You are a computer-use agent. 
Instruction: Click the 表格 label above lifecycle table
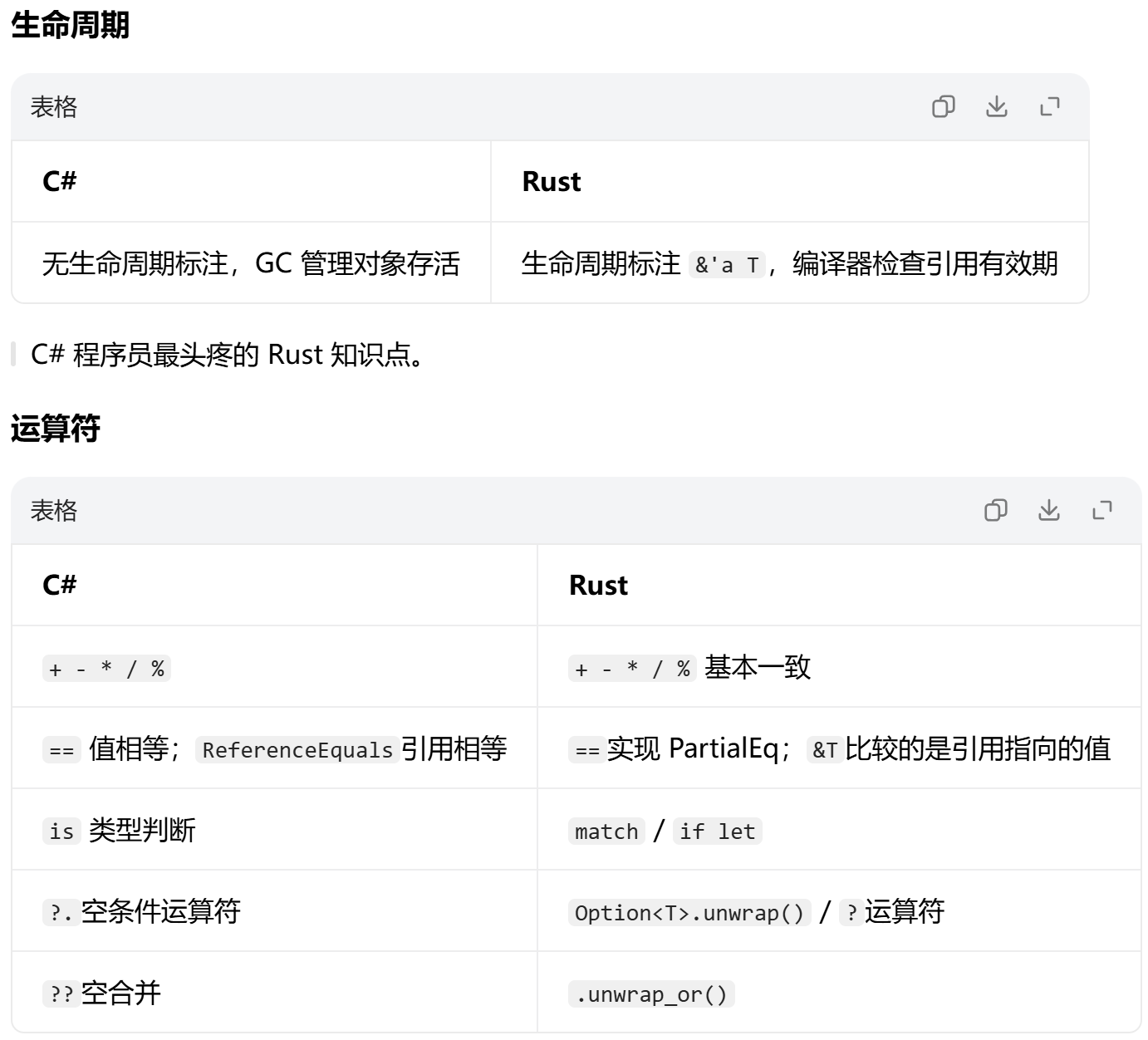54,107
